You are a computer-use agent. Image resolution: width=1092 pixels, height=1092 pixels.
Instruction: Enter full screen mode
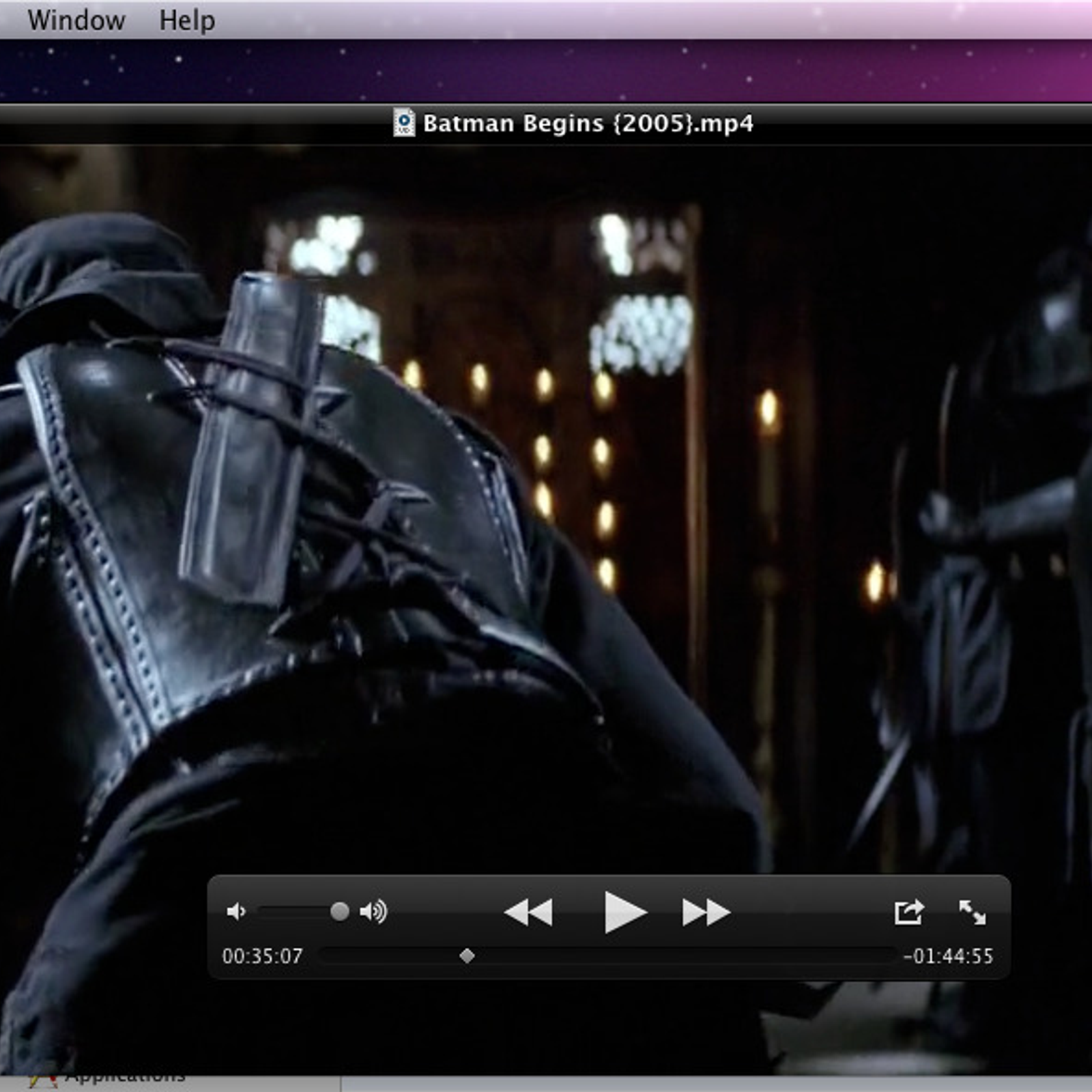pos(972,912)
